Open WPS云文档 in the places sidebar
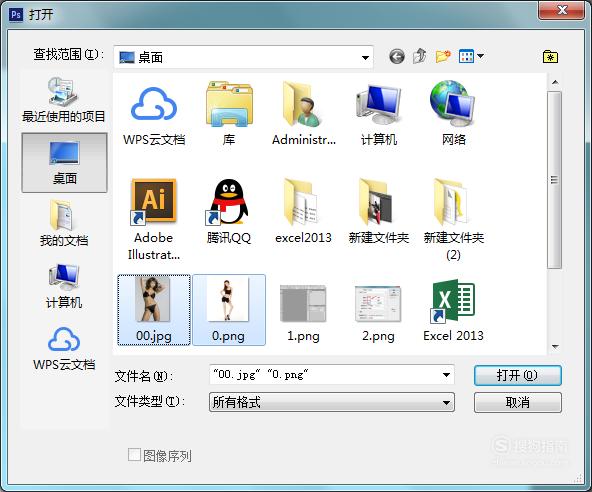Image resolution: width=592 pixels, height=492 pixels. [x=64, y=349]
